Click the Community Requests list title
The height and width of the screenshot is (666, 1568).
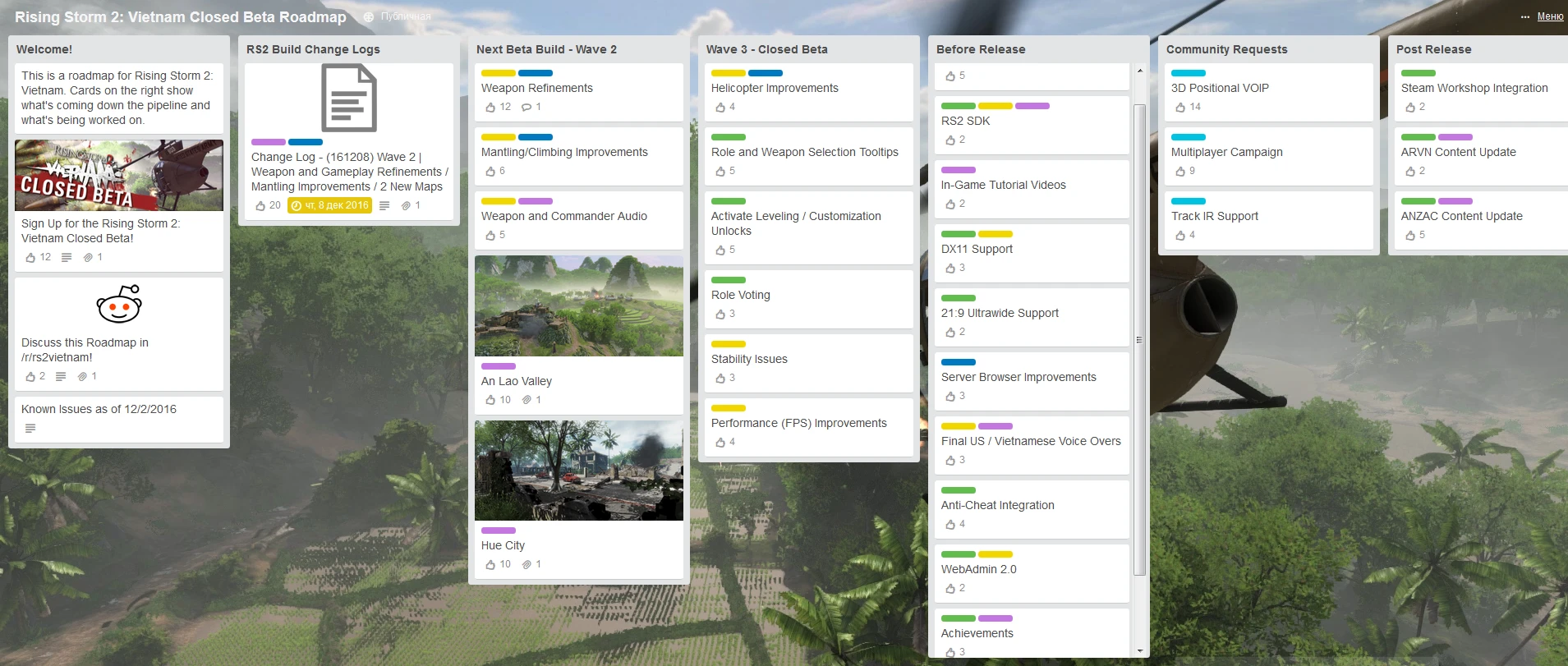coord(1227,49)
